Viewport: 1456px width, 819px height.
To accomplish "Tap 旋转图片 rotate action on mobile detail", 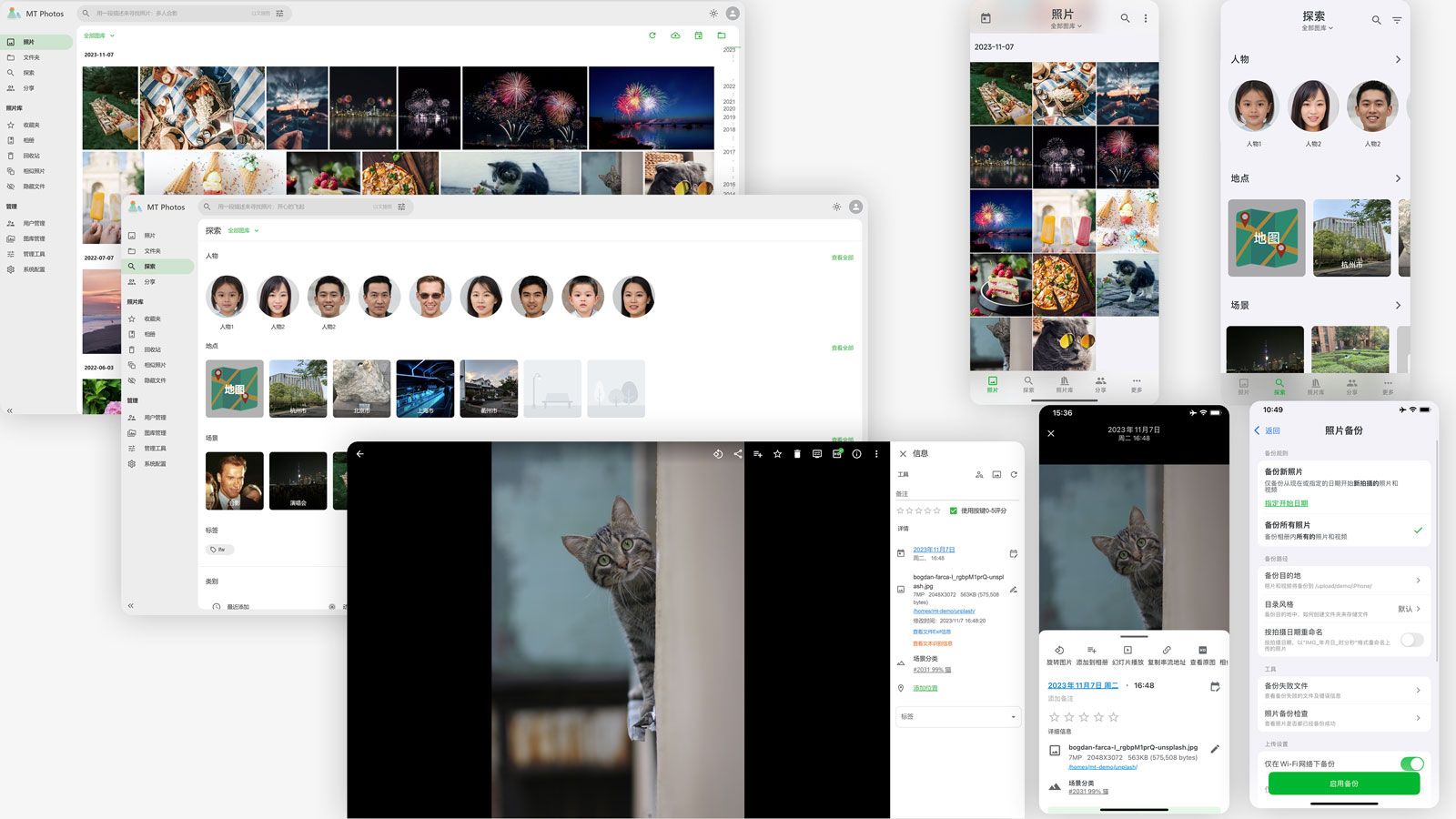I will [x=1059, y=655].
